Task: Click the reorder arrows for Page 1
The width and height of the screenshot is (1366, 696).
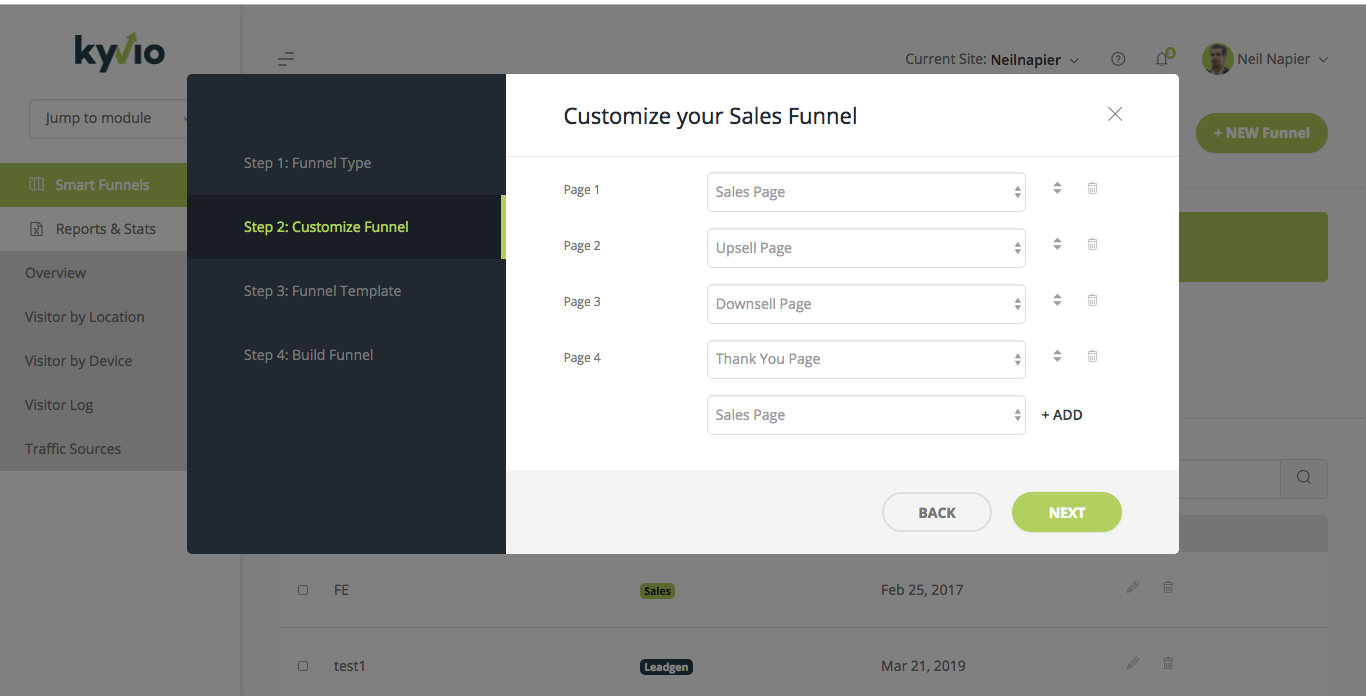Action: (x=1057, y=188)
